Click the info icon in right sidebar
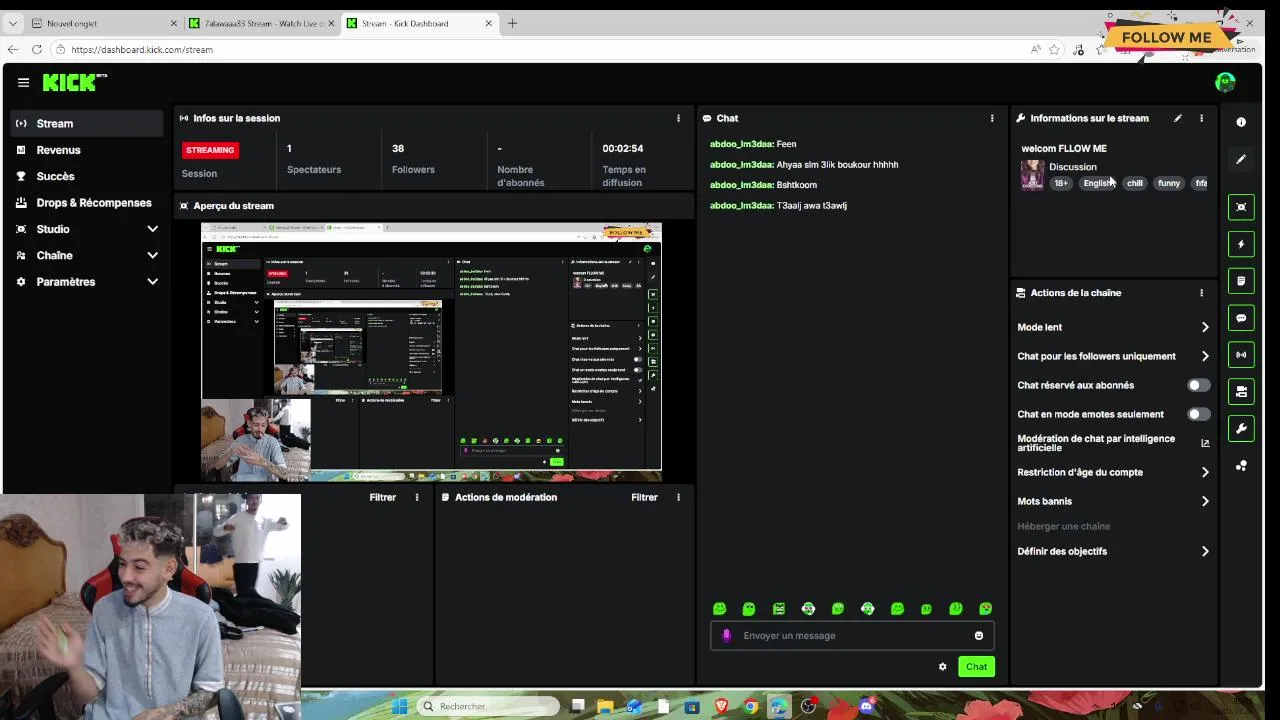1280x720 pixels. click(x=1241, y=122)
